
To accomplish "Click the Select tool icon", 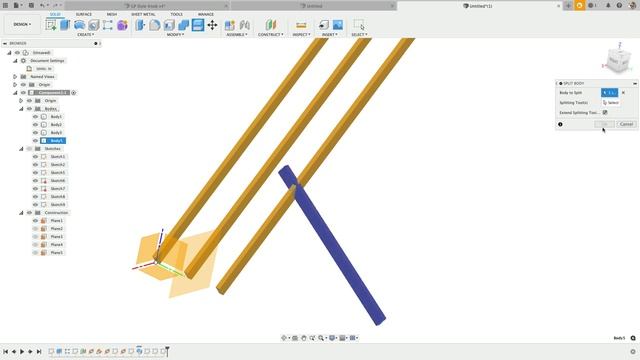I will [x=359, y=25].
